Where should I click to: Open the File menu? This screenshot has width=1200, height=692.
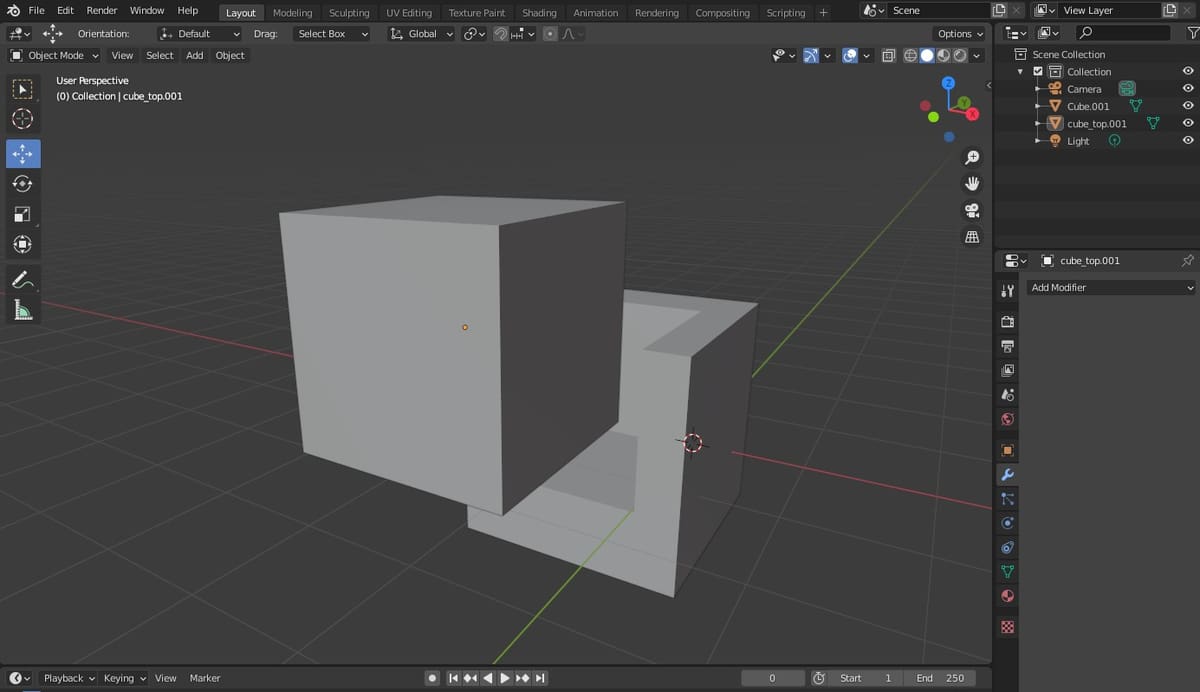coord(37,10)
